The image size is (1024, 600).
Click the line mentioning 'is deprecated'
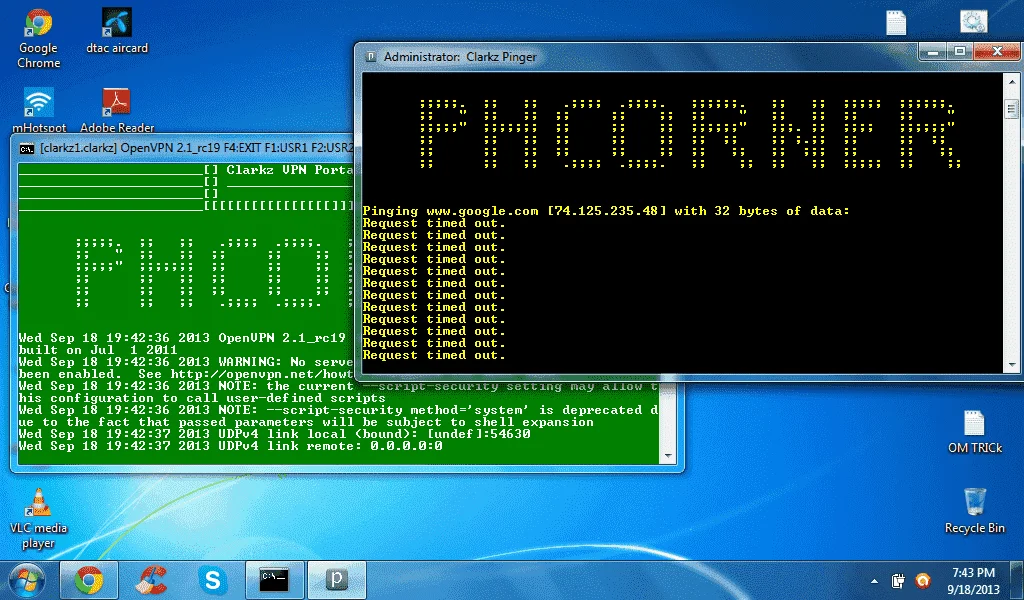(338, 410)
